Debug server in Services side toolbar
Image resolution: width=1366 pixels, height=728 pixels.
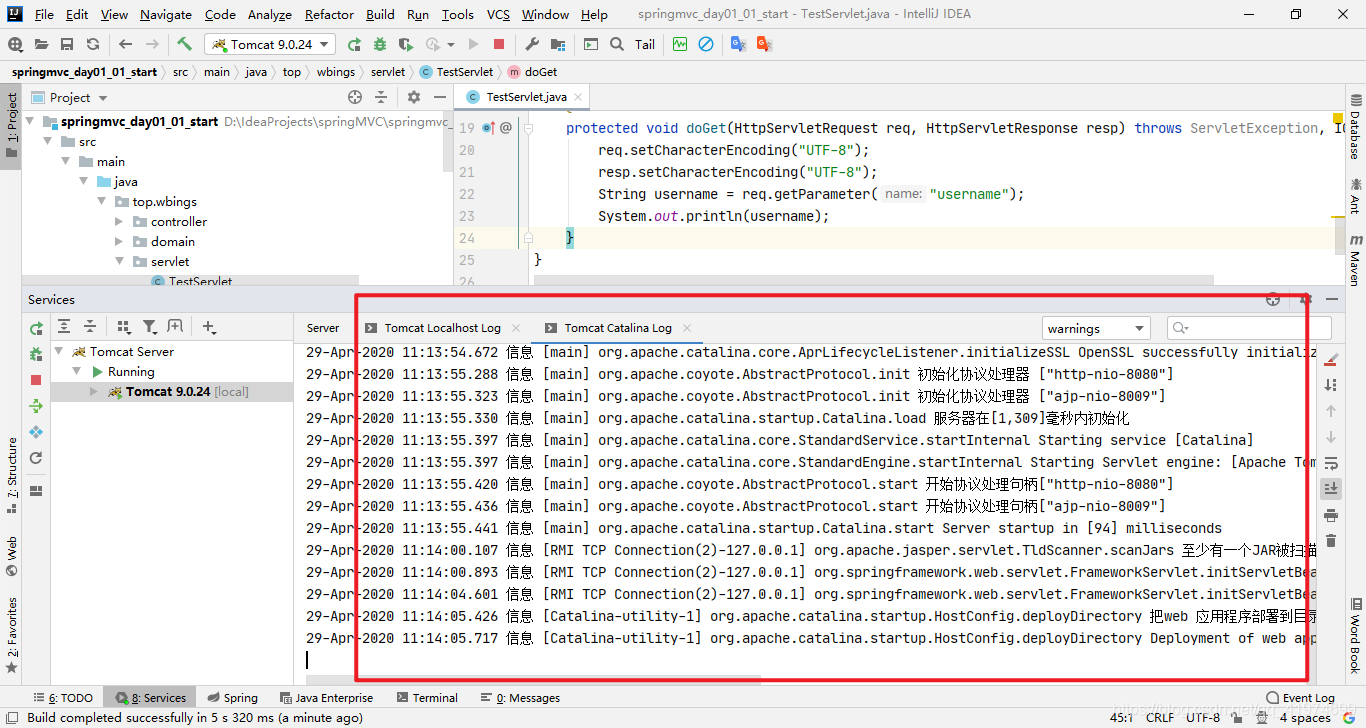[36, 354]
